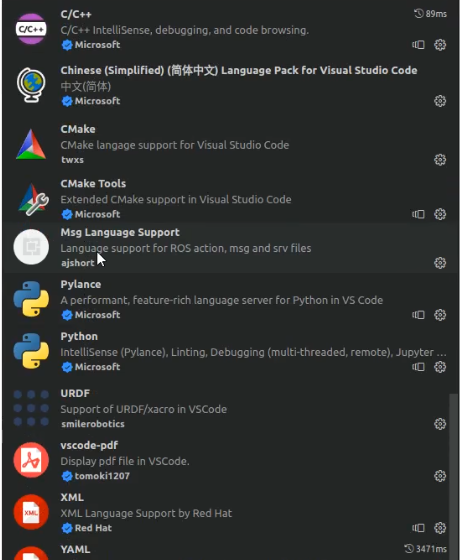Image resolution: width=460 pixels, height=560 pixels.
Task: Open manage gear for CMake Tools
Action: tap(440, 214)
